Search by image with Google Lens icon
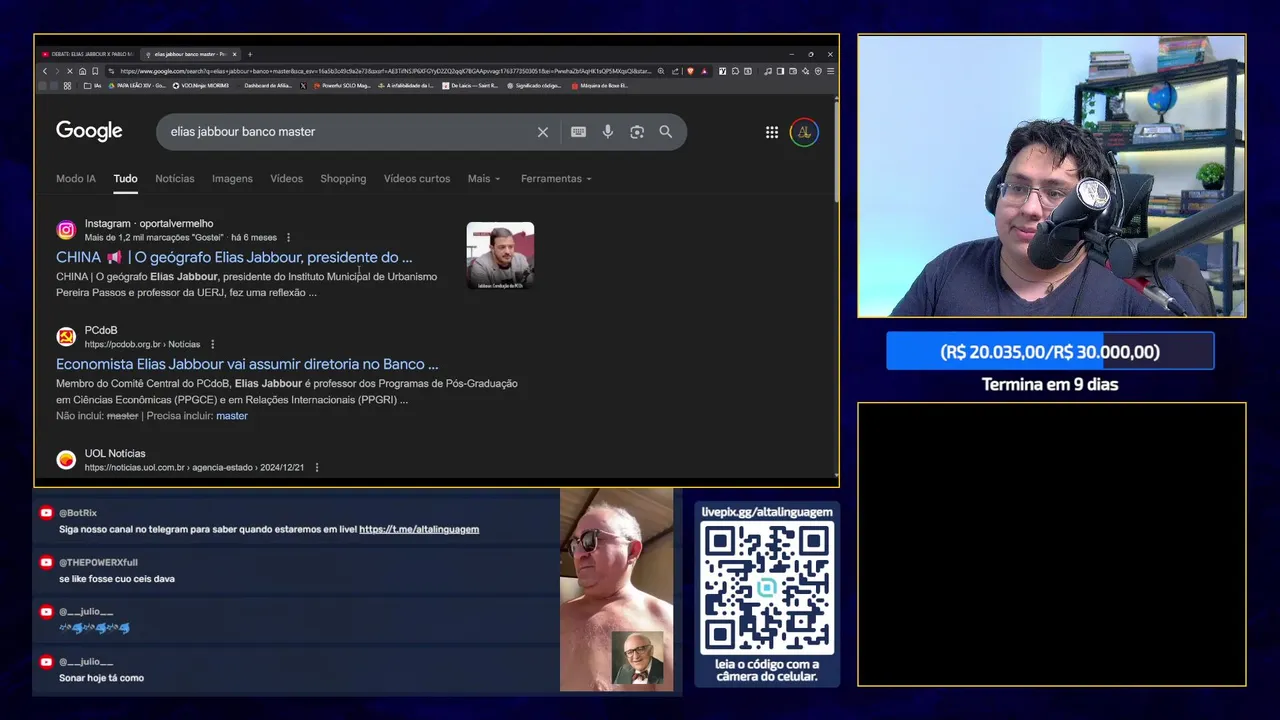The image size is (1280, 720). [x=637, y=132]
